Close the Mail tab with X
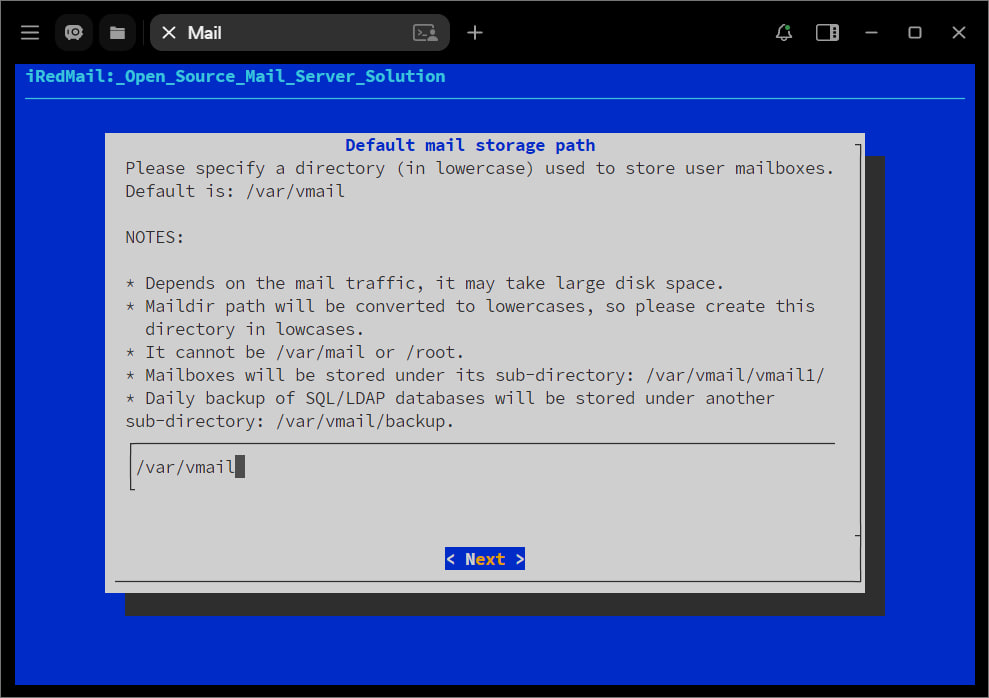Viewport: 989px width, 698px height. point(169,33)
